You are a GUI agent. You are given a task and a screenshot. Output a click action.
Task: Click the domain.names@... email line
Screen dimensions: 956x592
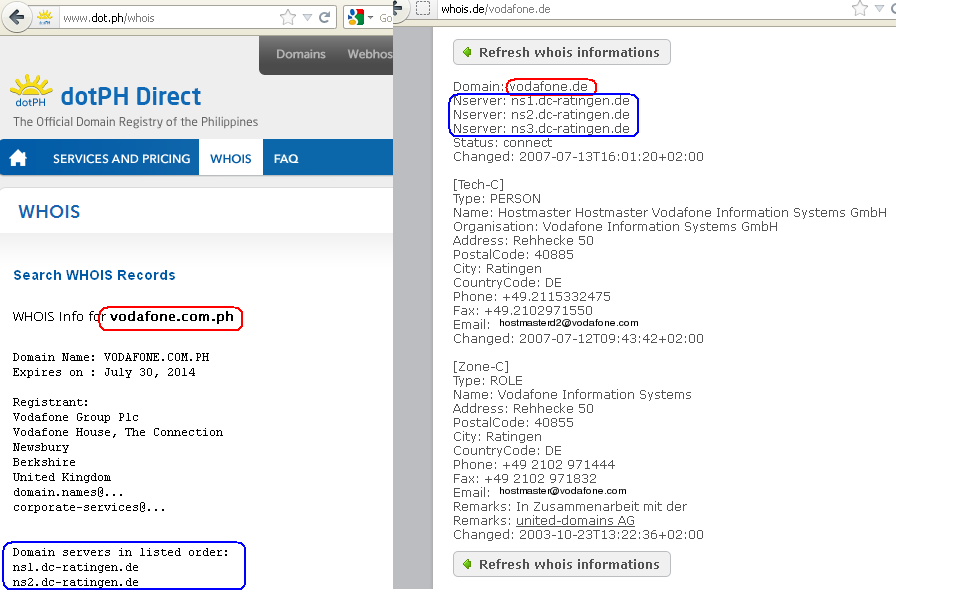coord(68,492)
